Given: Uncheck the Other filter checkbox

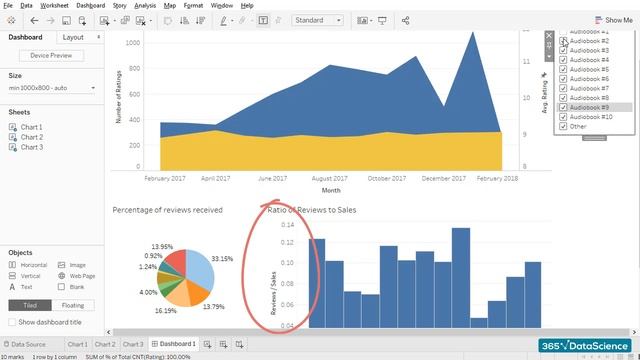Looking at the screenshot, I should [563, 126].
